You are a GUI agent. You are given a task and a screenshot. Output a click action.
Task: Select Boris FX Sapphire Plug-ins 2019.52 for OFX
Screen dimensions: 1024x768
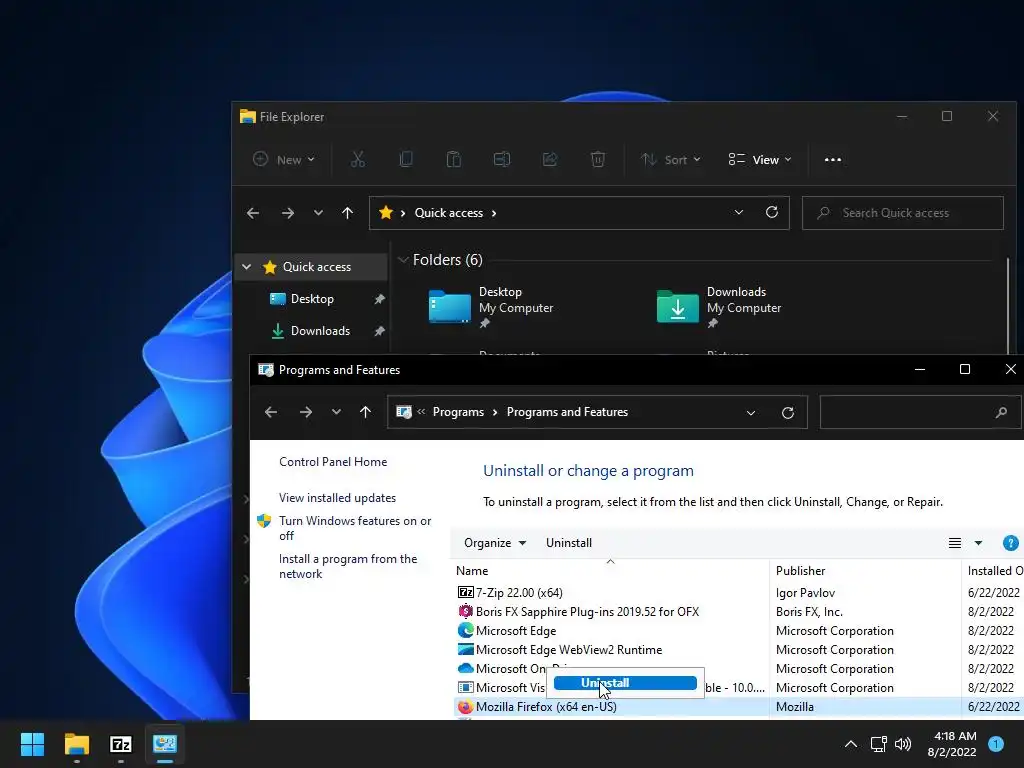click(x=738, y=611)
